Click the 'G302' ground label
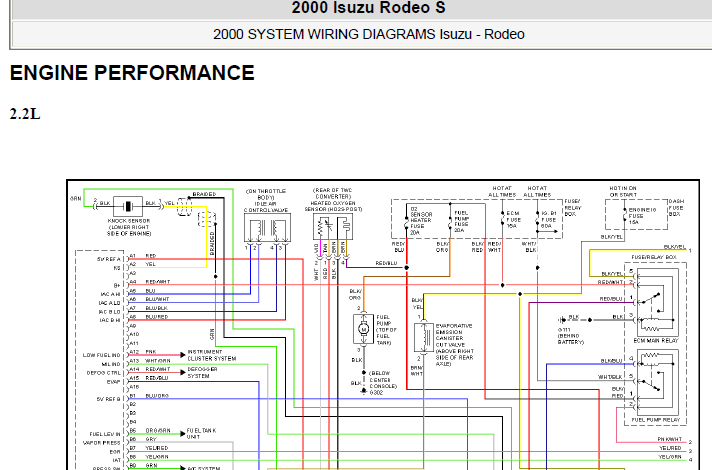The image size is (712, 470). [x=376, y=392]
